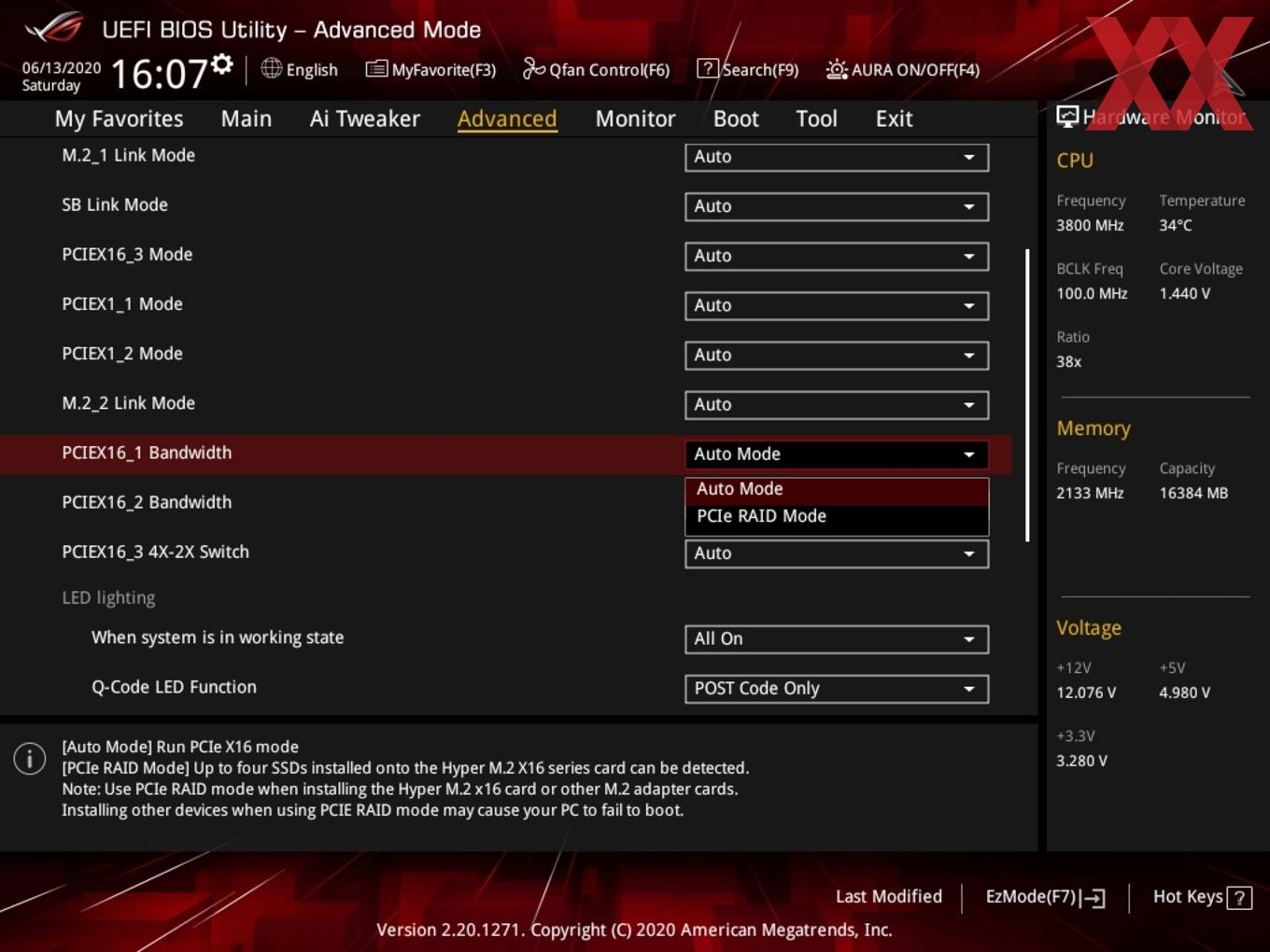
Task: Click the English language button
Action: [x=299, y=69]
